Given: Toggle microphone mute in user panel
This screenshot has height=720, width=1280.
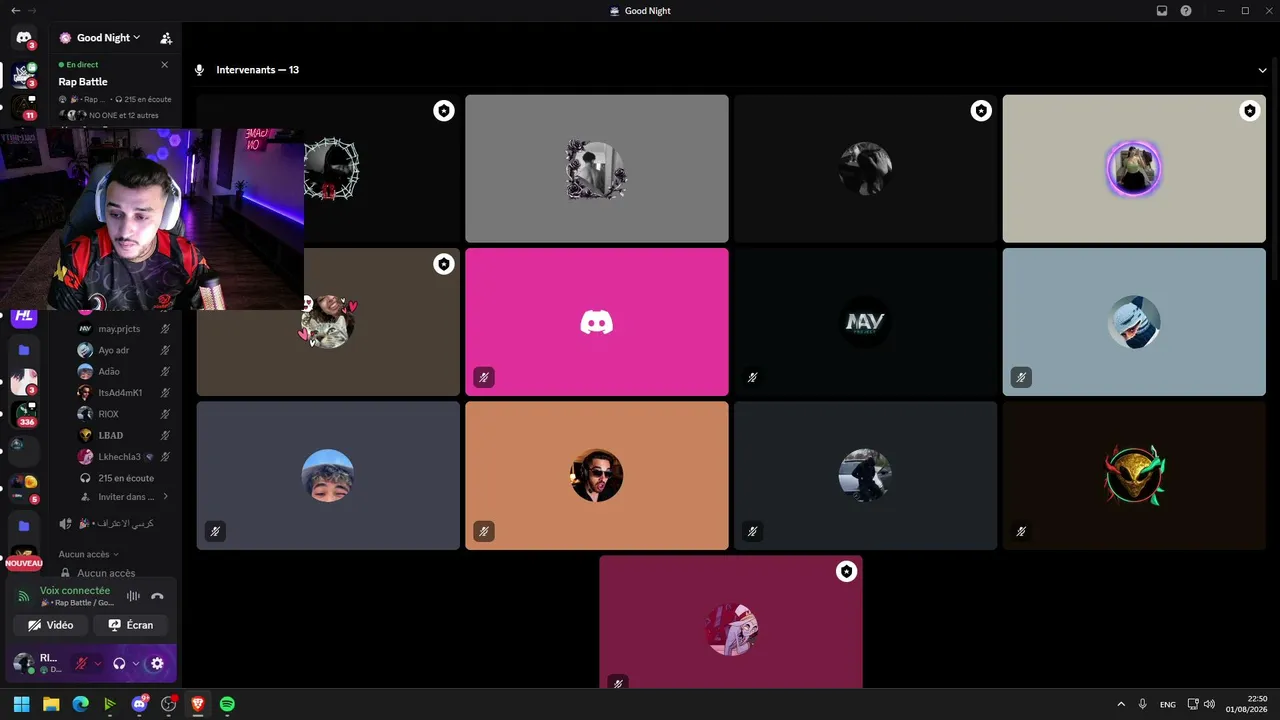Looking at the screenshot, I should [x=82, y=663].
